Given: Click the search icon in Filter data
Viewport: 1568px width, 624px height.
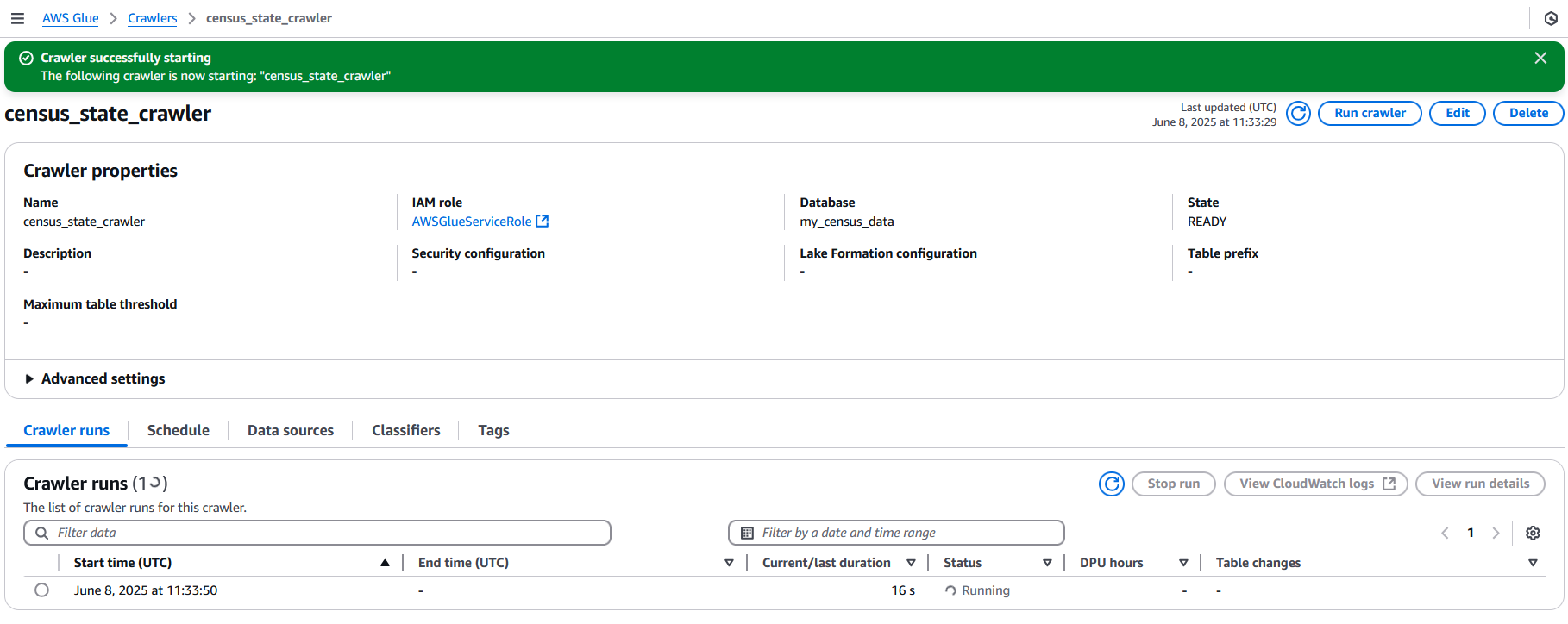Looking at the screenshot, I should [x=41, y=534].
